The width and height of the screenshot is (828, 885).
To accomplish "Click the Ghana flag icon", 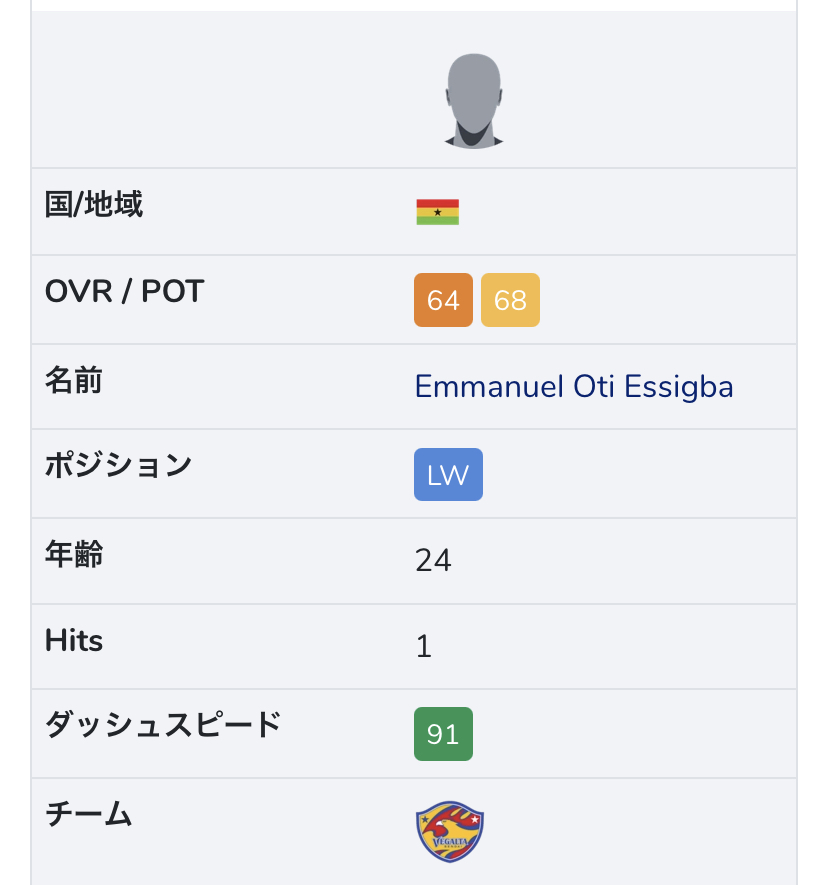I will 437,212.
